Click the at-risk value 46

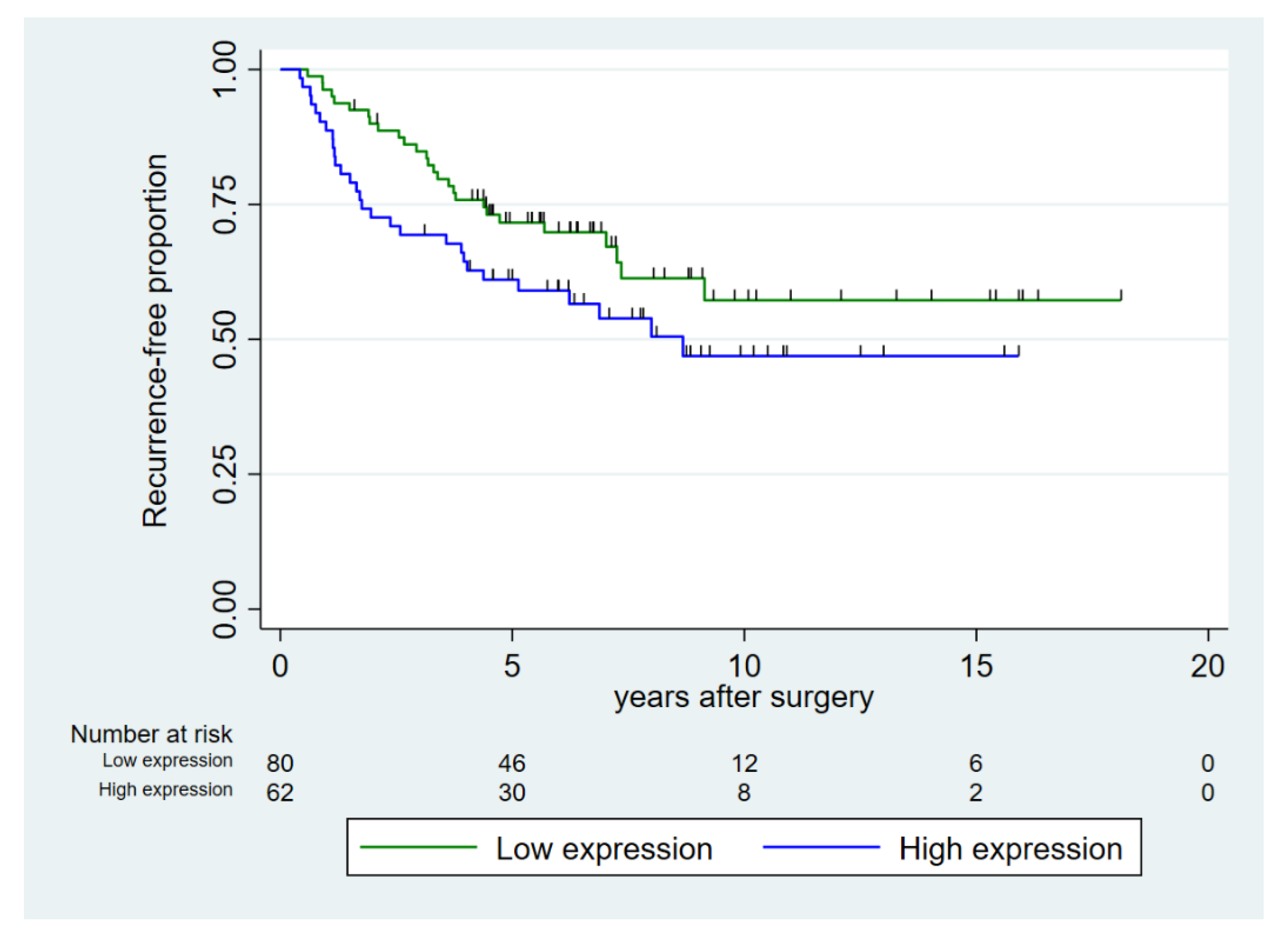(512, 763)
